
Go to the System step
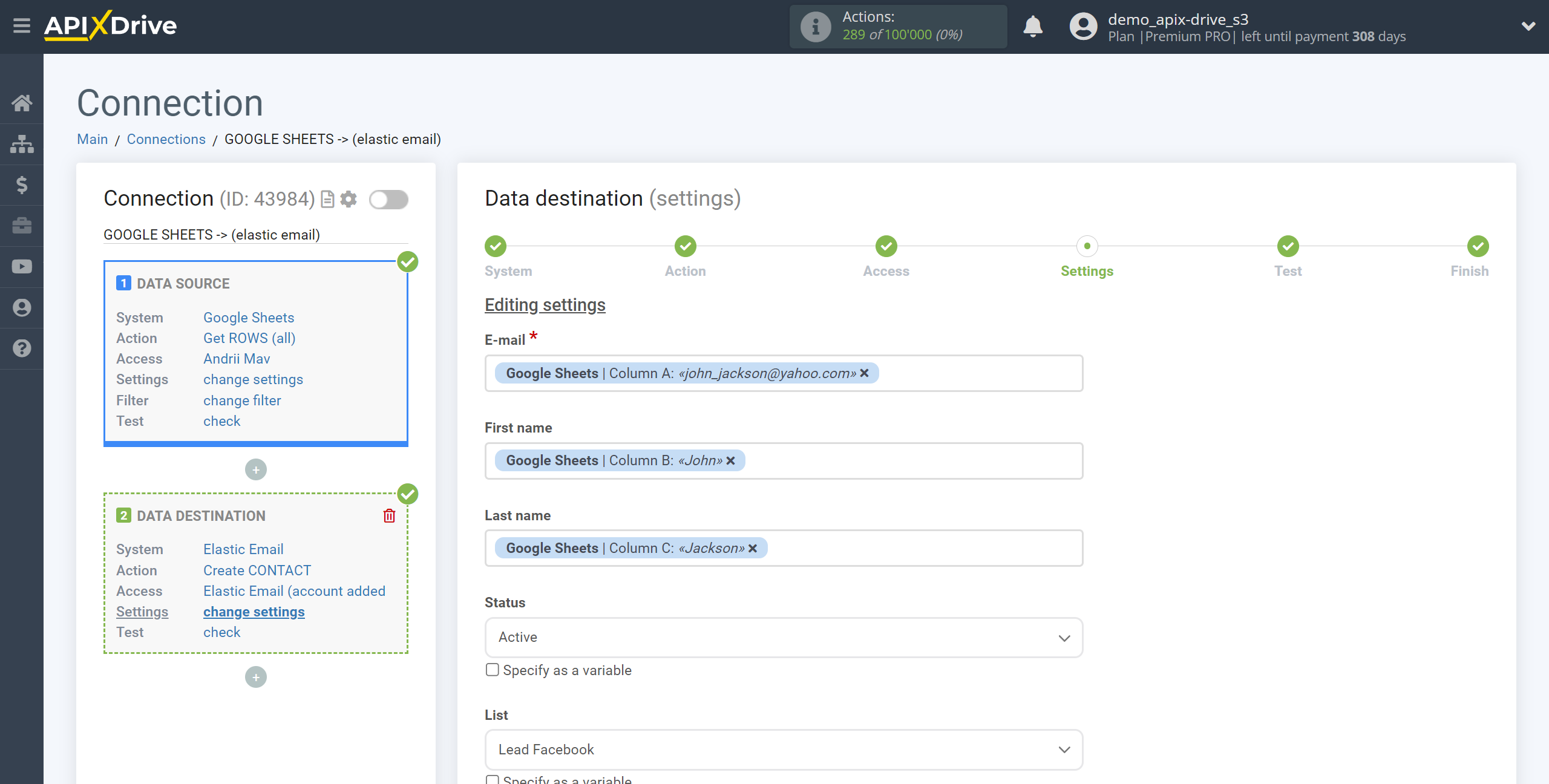pos(496,246)
